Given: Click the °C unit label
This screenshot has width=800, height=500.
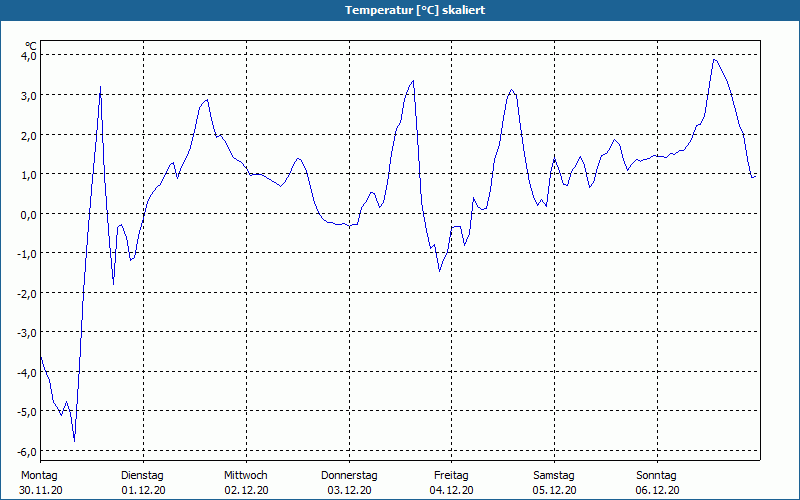Looking at the screenshot, I should pyautogui.click(x=31, y=46).
